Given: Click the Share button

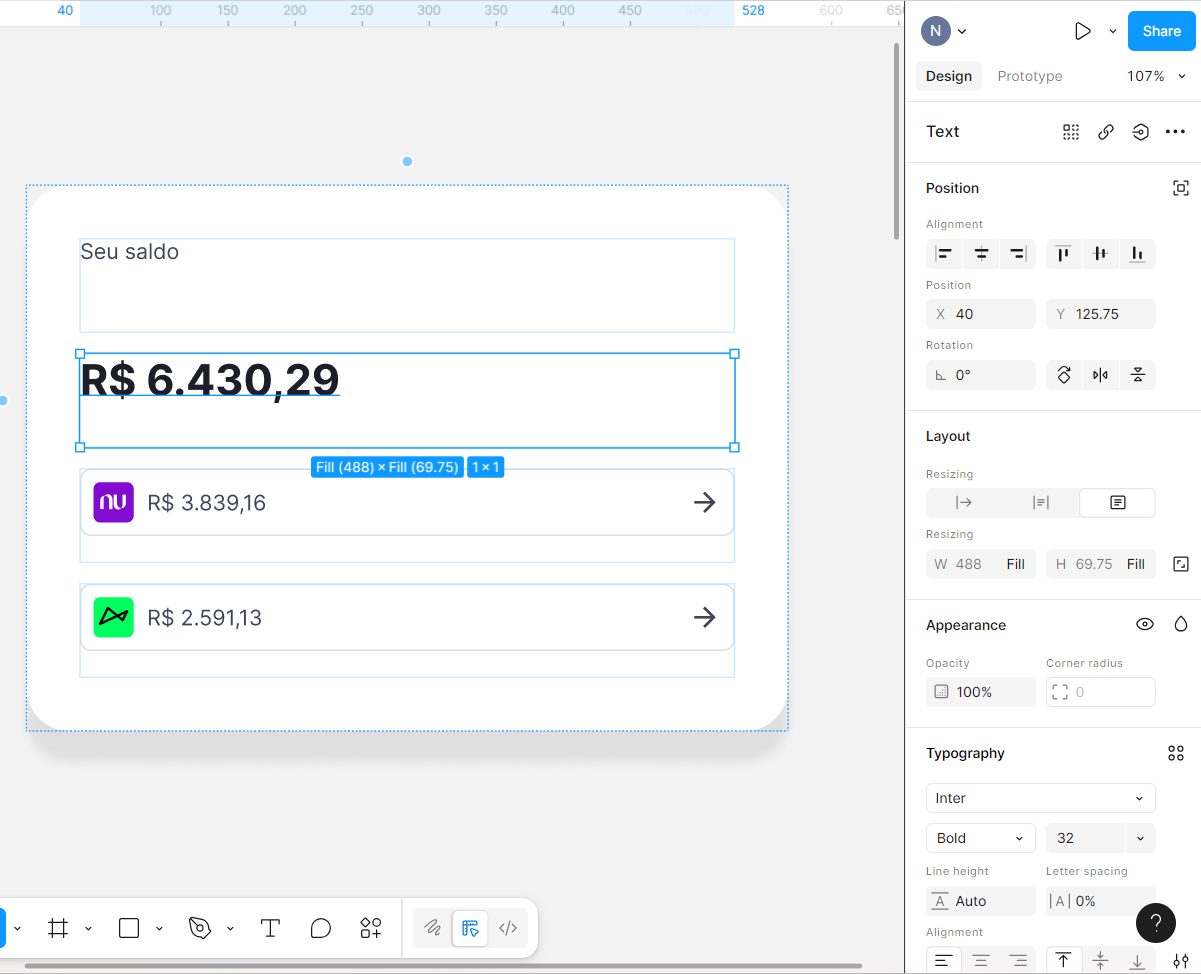Looking at the screenshot, I should tap(1161, 31).
